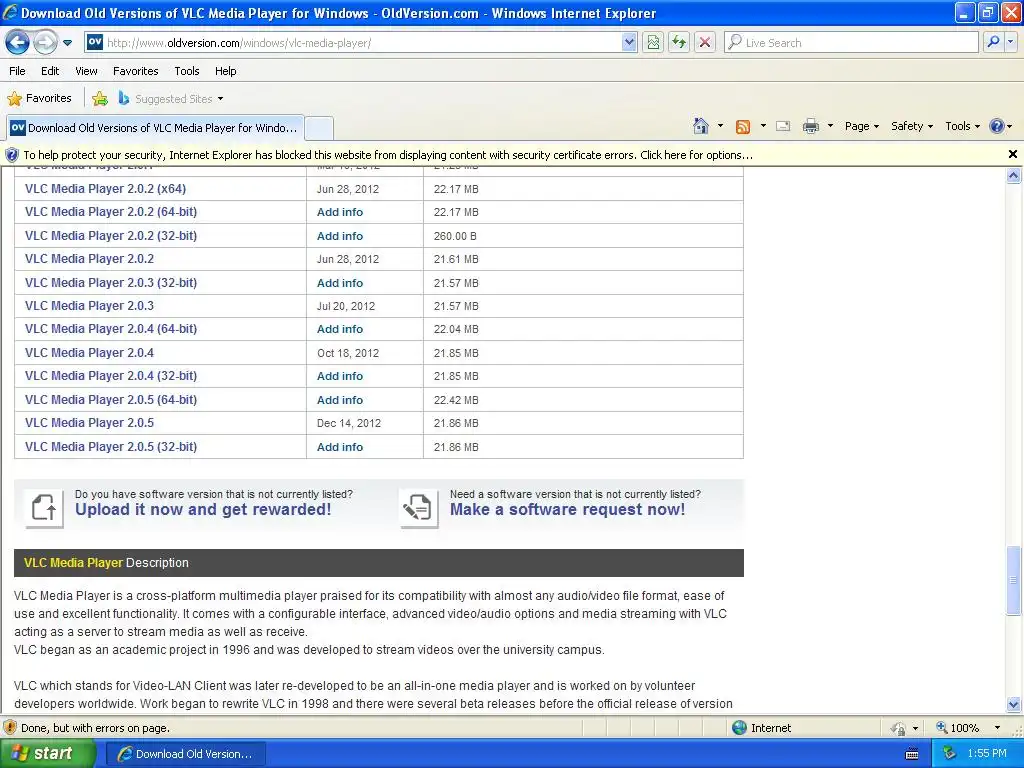Expand the Home button dropdown arrow
1024x768 pixels.
coord(720,126)
